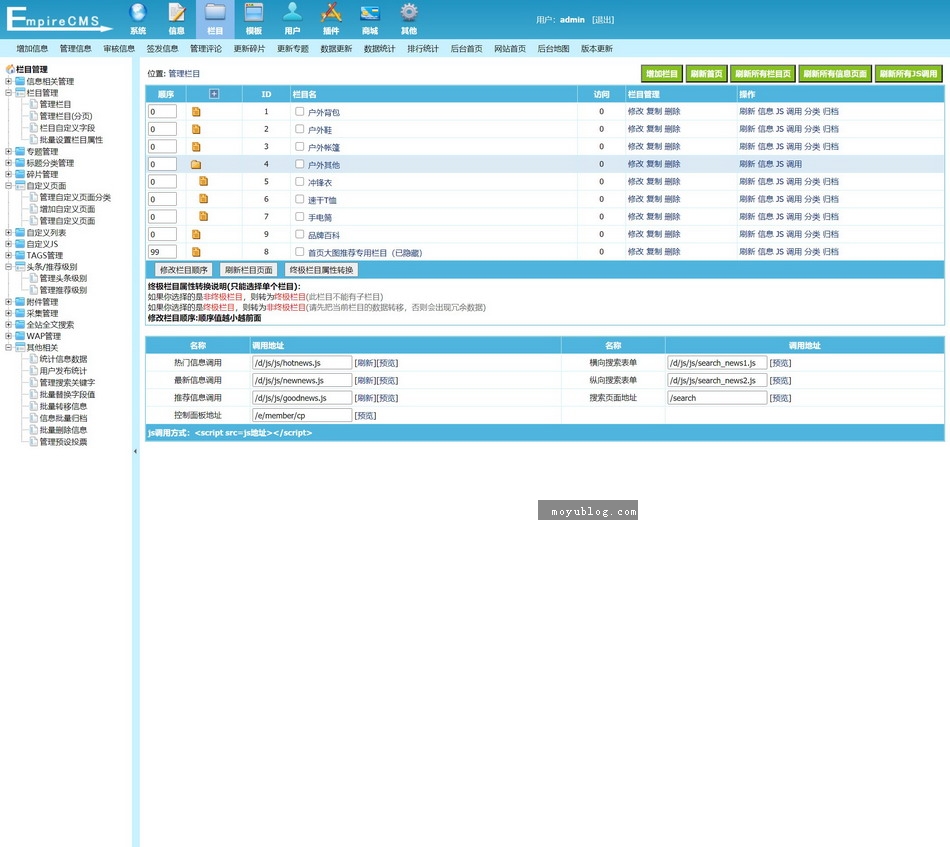Expand the 自定义列表 tree node
Screen dimensions: 950x847
click(x=8, y=232)
